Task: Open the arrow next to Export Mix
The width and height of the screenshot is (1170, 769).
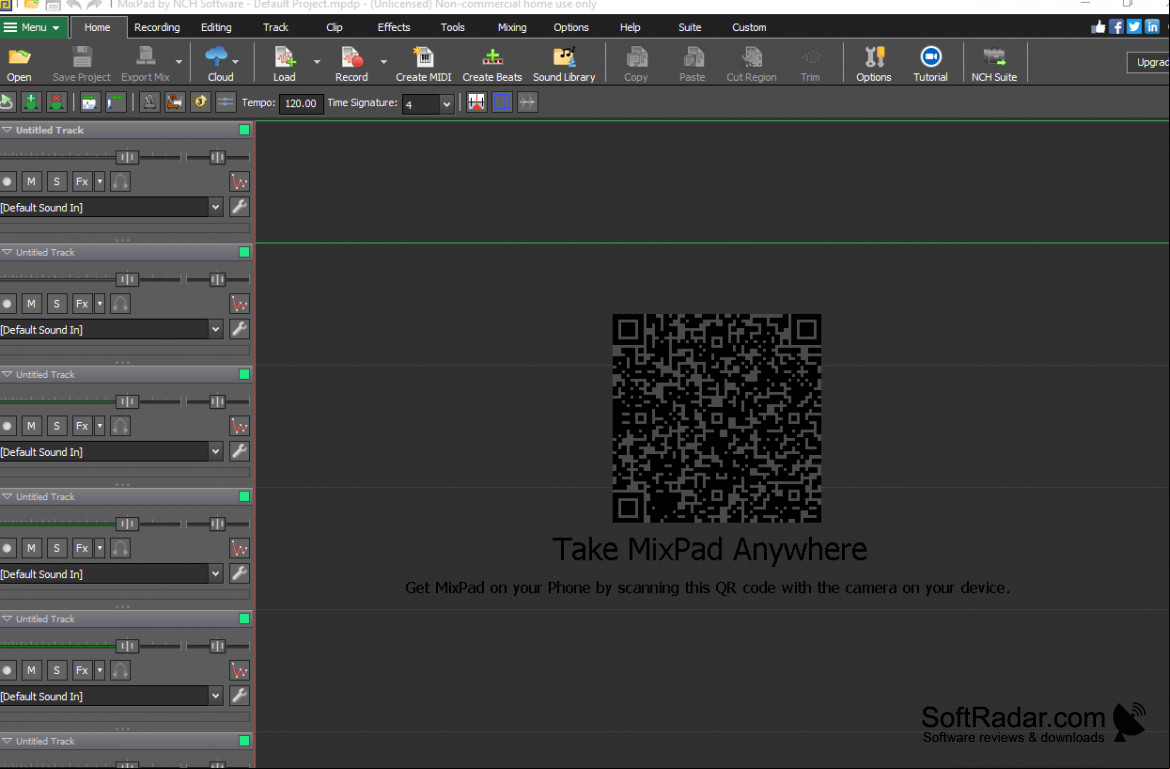Action: click(178, 62)
